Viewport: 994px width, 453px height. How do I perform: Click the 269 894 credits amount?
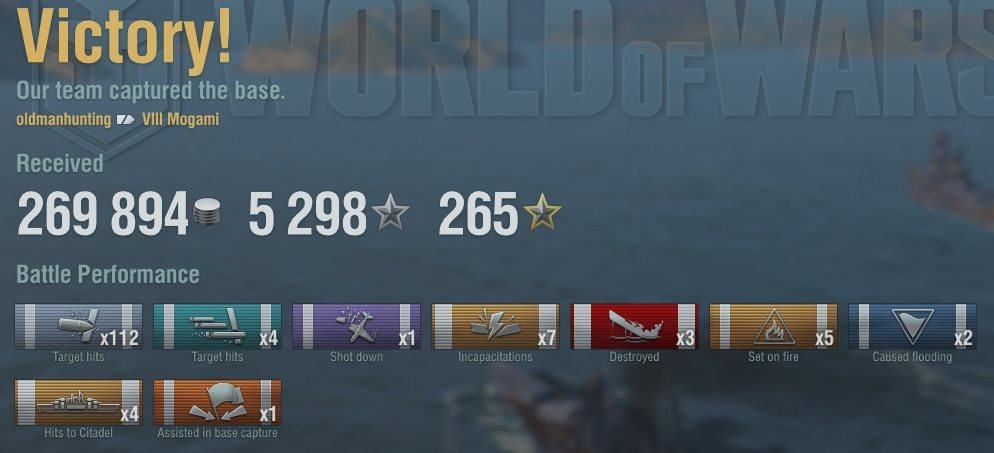coord(103,214)
